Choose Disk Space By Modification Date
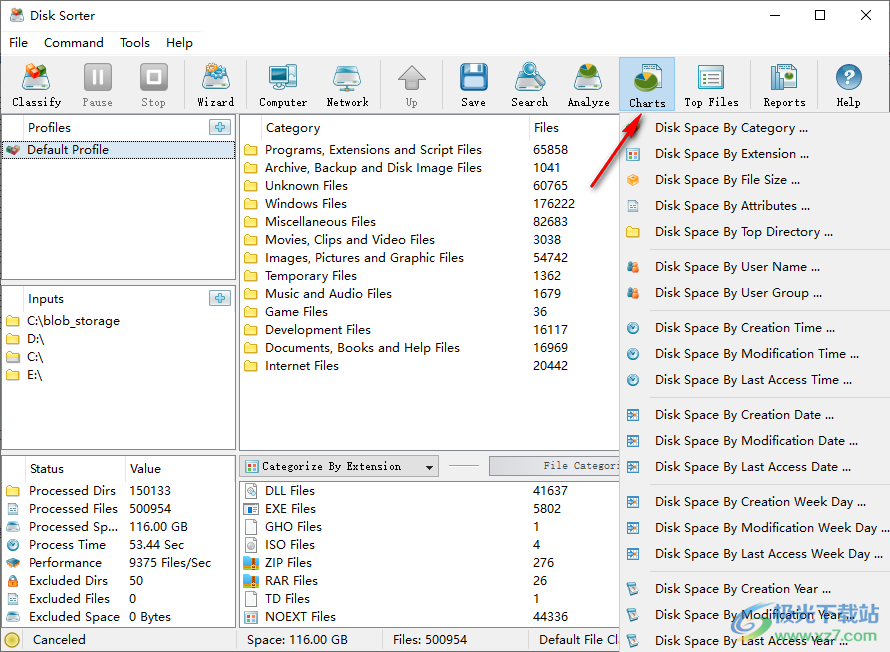 tap(755, 441)
